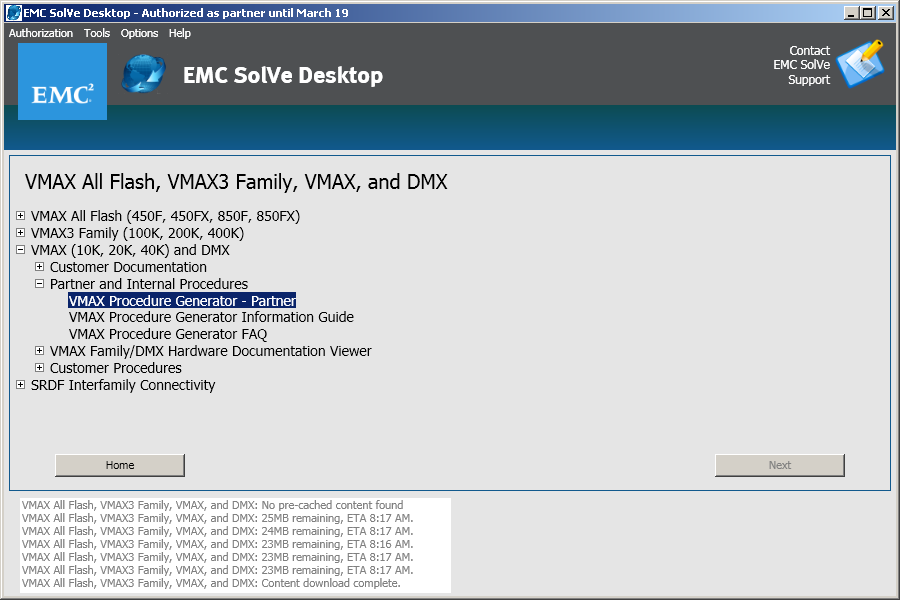The image size is (900, 600).
Task: Click log line '25MB remaining, ETA 8:17 AM.'
Action: tap(218, 518)
